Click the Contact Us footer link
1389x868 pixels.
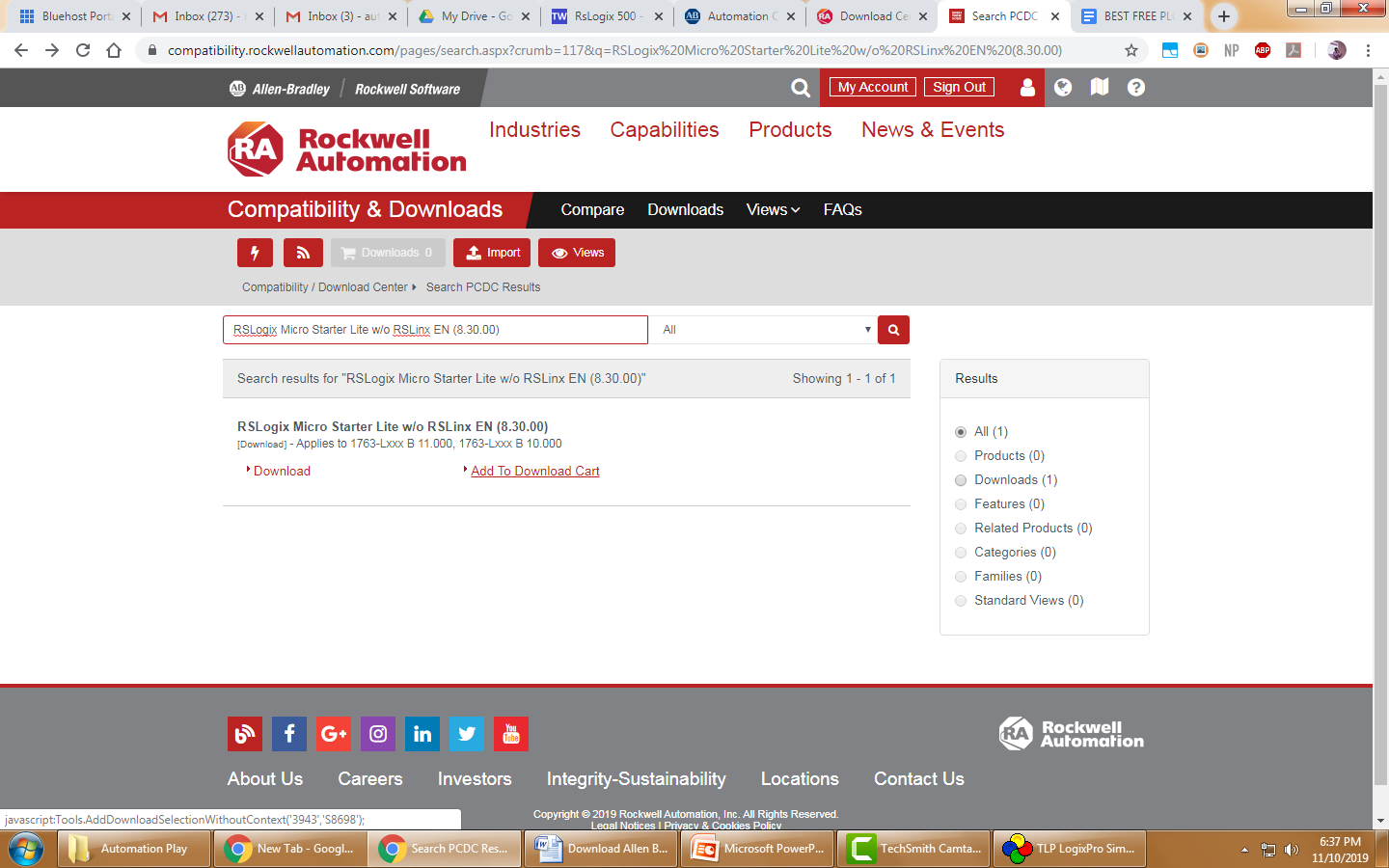coord(919,779)
